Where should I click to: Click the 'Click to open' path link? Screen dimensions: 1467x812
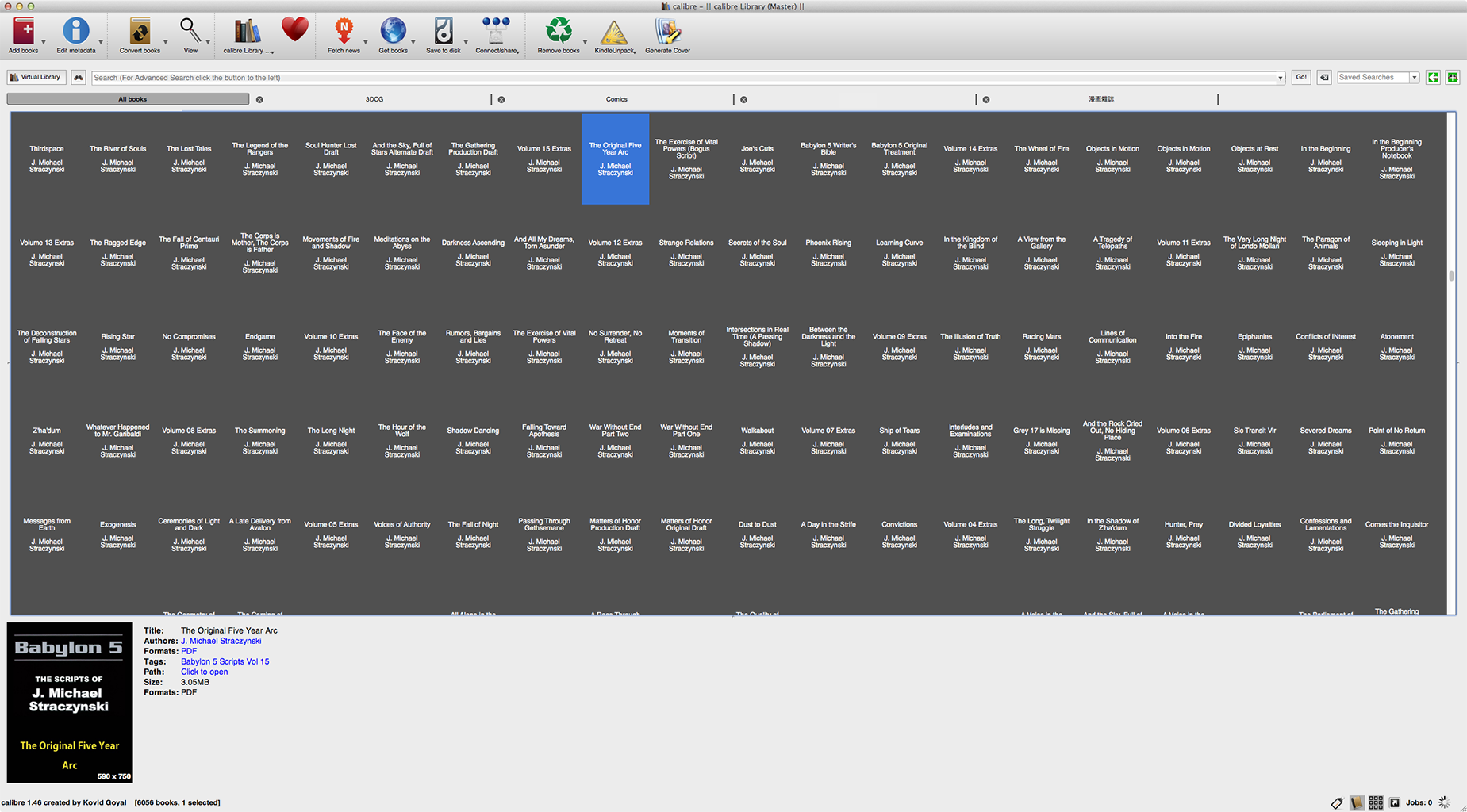pos(204,672)
